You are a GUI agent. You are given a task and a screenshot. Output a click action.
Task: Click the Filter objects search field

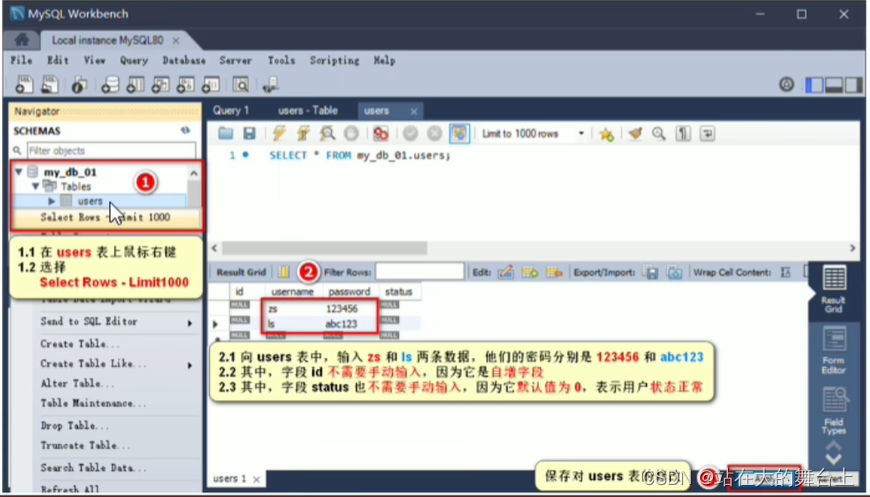pos(111,150)
